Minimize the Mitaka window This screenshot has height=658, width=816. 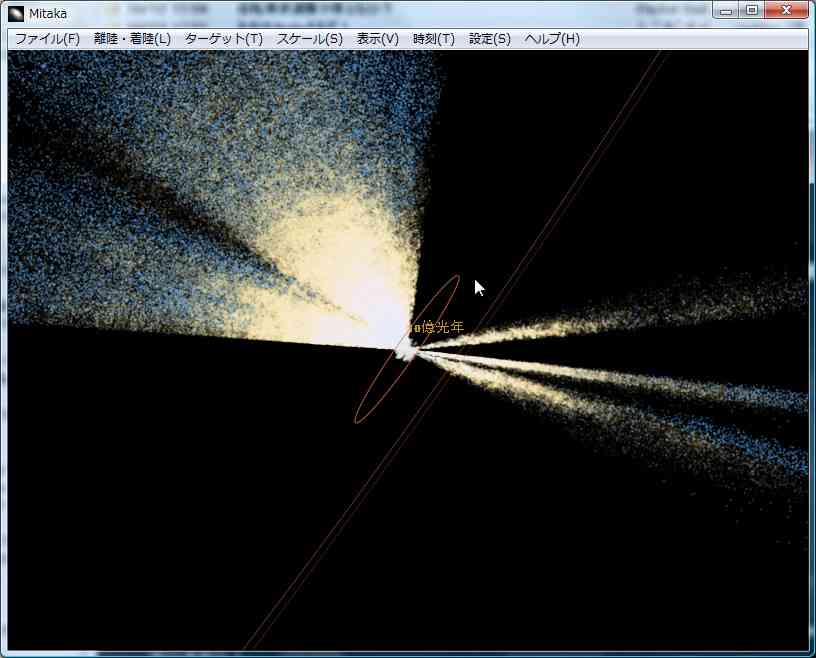click(x=727, y=10)
